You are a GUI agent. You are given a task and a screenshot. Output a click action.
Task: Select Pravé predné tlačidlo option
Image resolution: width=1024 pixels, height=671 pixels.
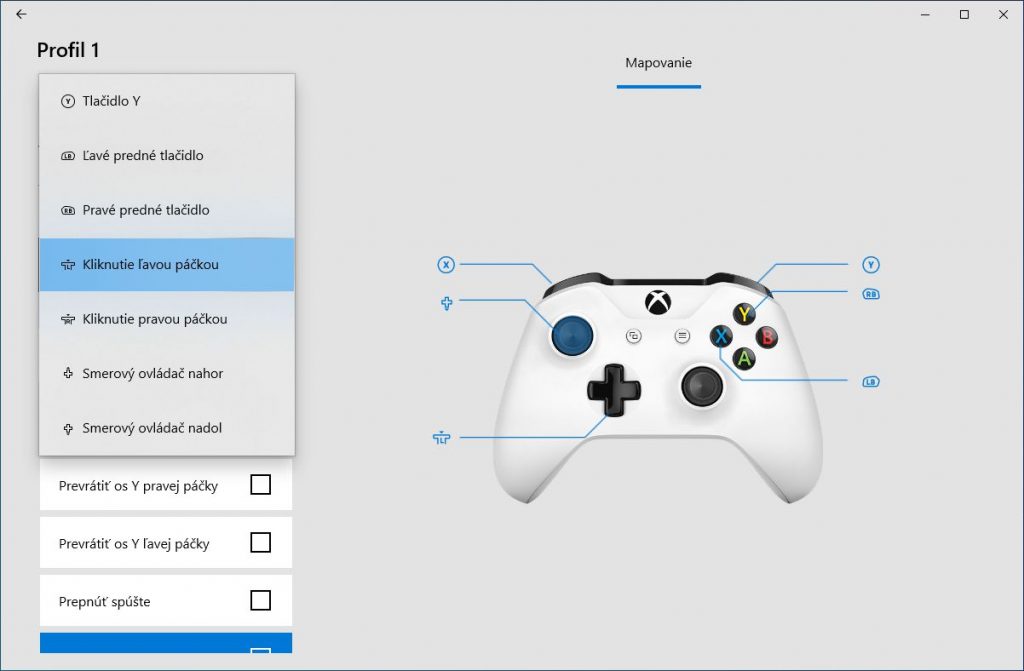167,210
